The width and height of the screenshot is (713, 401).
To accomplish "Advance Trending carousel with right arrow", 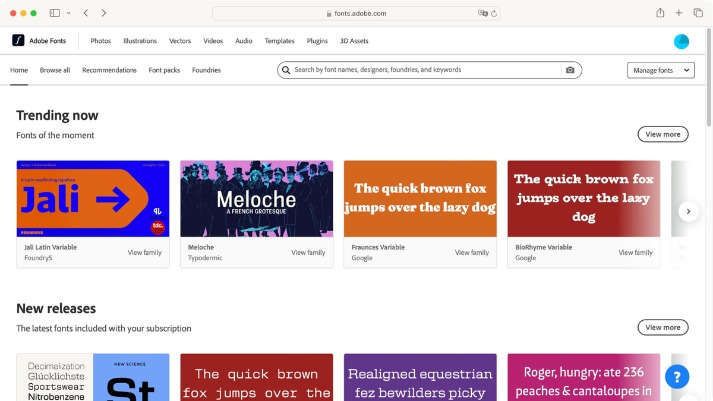I will tap(688, 211).
